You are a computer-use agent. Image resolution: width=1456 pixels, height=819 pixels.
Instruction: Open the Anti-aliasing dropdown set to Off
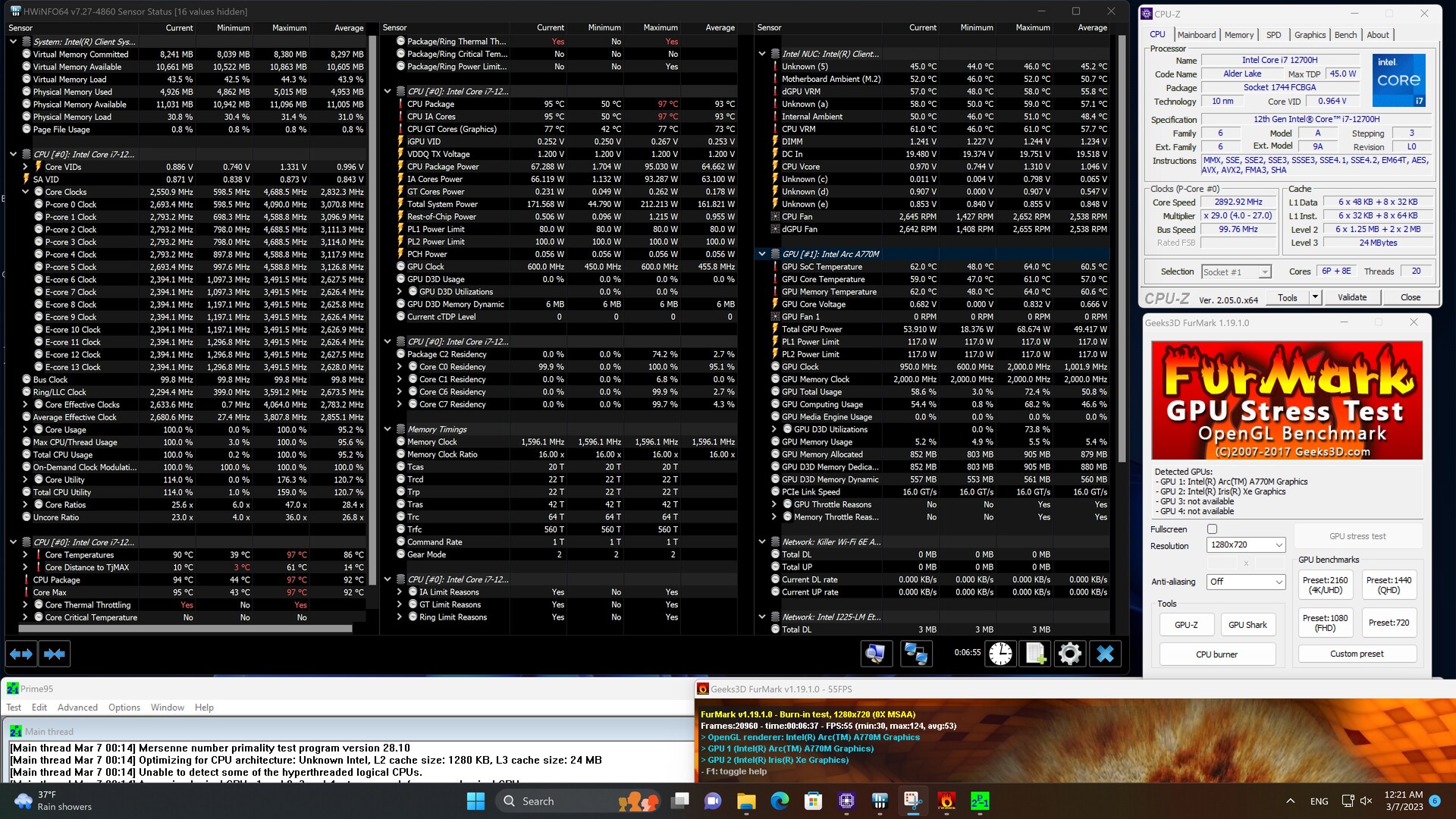coord(1247,582)
